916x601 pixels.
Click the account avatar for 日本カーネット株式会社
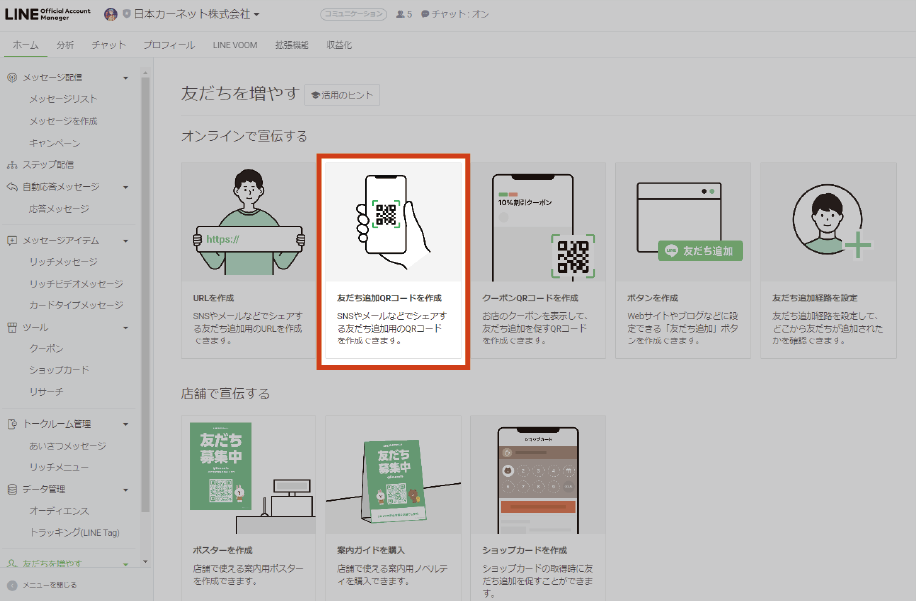(110, 14)
